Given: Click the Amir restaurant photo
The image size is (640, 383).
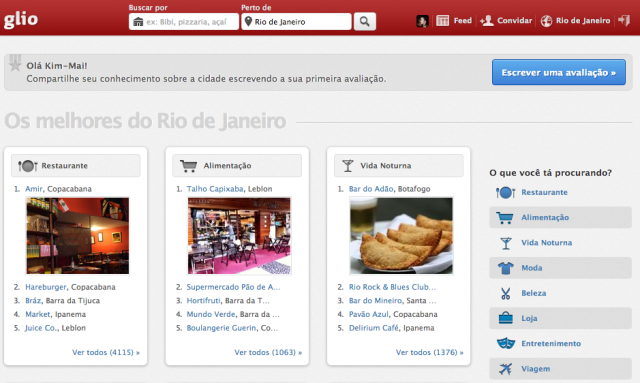Looking at the screenshot, I should point(78,236).
